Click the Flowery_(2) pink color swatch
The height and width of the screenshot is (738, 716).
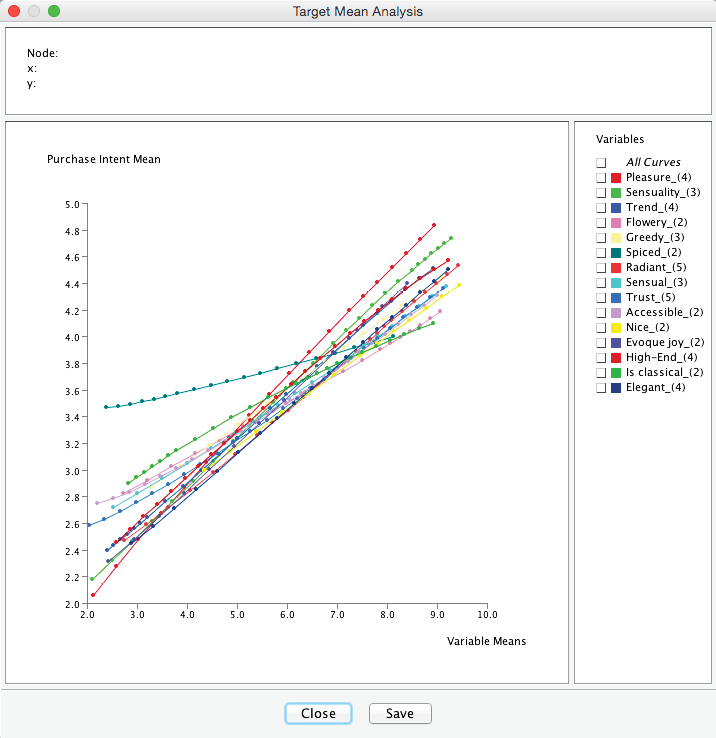point(617,222)
